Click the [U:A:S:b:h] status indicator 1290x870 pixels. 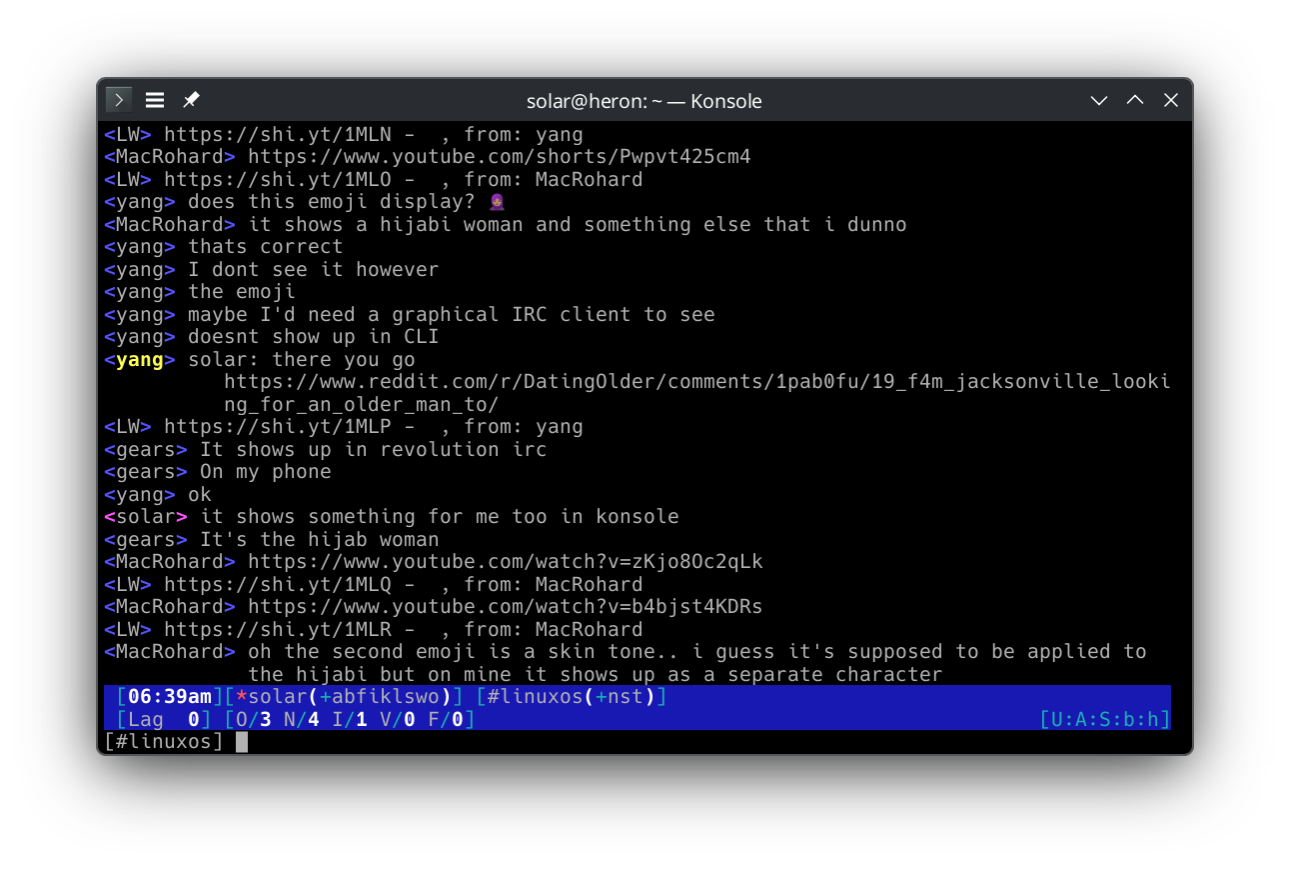point(1104,720)
